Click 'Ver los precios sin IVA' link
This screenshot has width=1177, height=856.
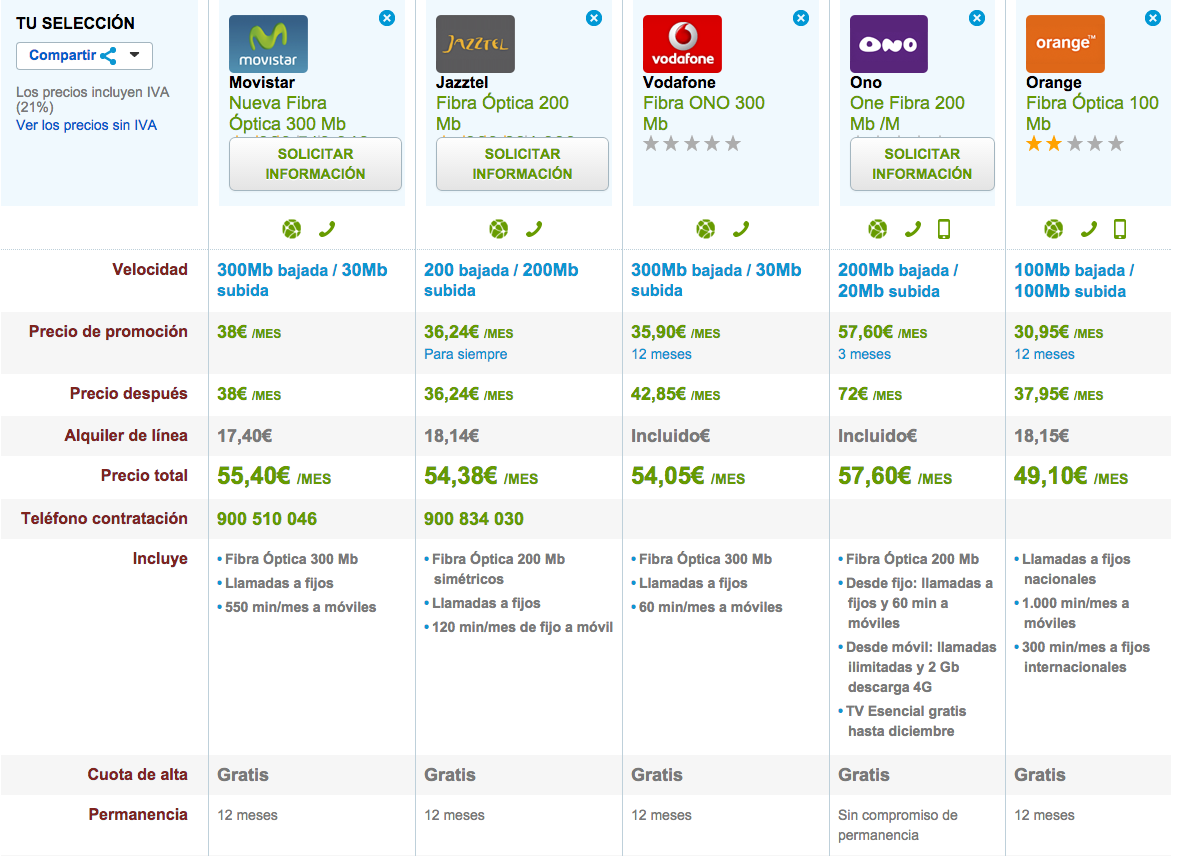(86, 125)
